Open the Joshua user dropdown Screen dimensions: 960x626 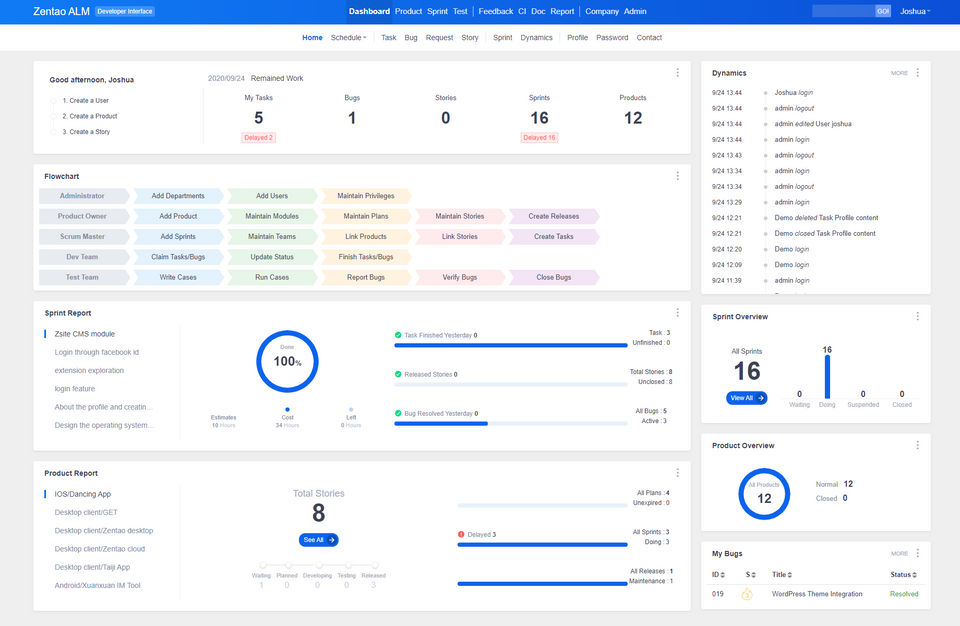click(x=914, y=11)
